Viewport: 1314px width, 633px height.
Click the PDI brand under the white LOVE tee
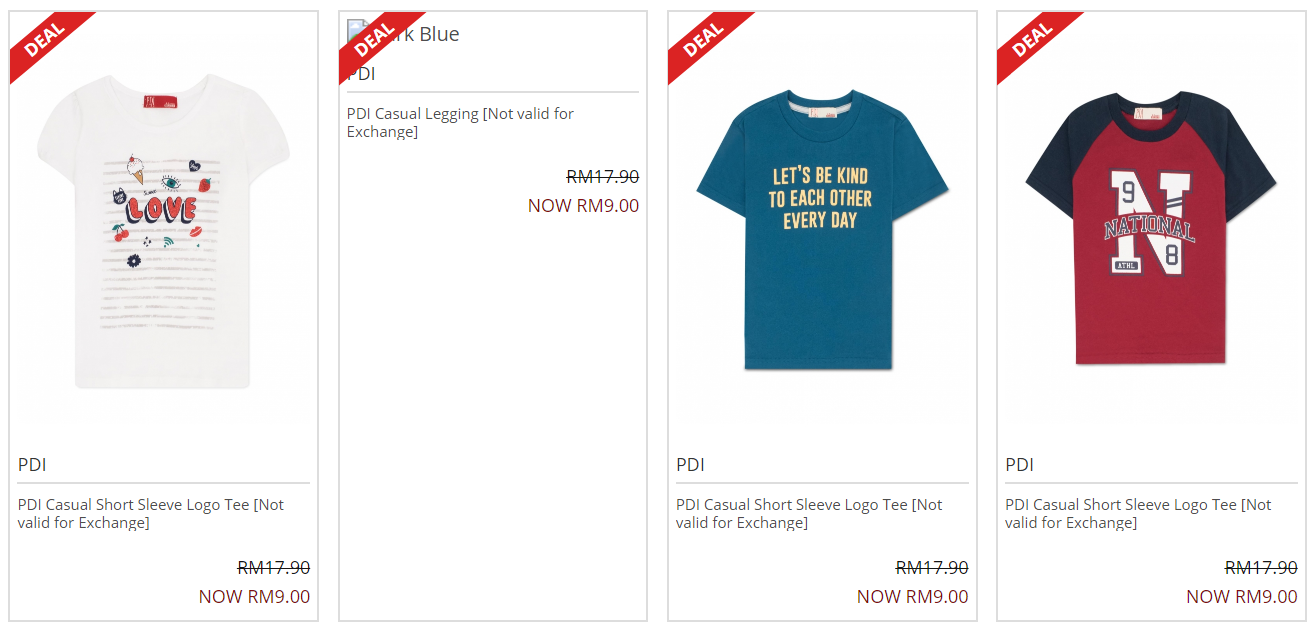click(x=32, y=465)
